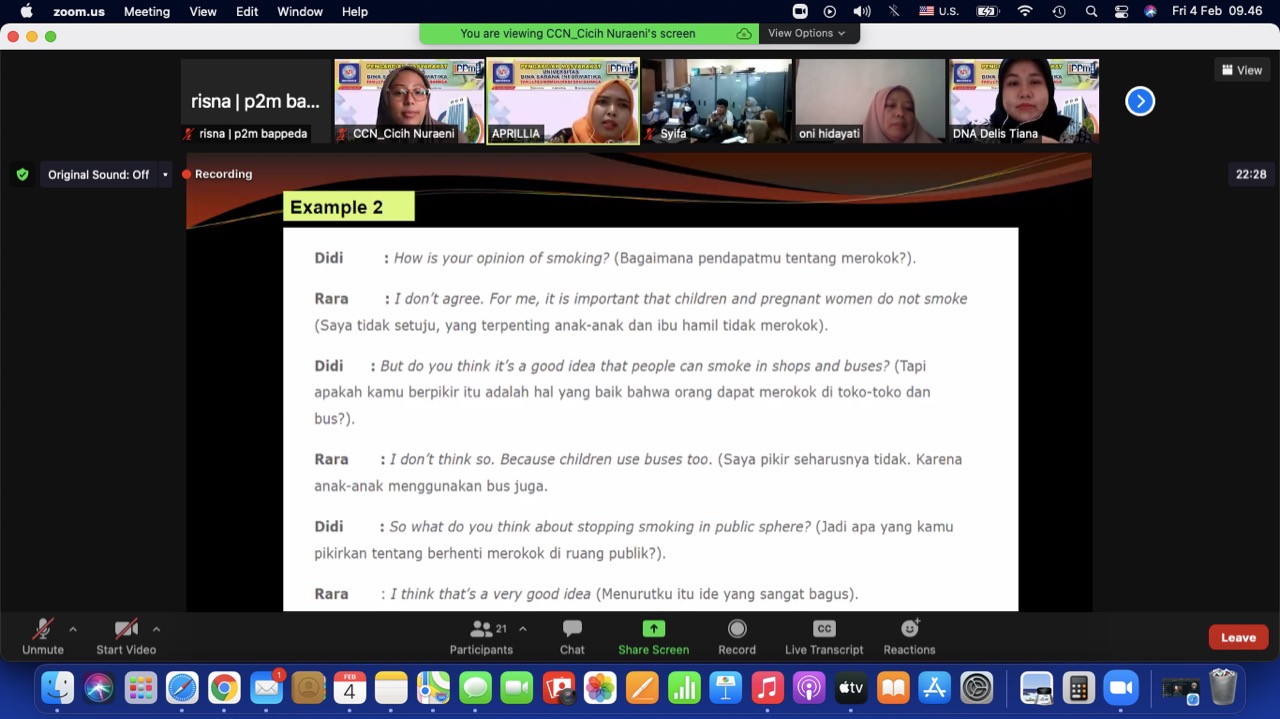Expand the Participants options chevron
The height and width of the screenshot is (719, 1280).
(x=523, y=629)
